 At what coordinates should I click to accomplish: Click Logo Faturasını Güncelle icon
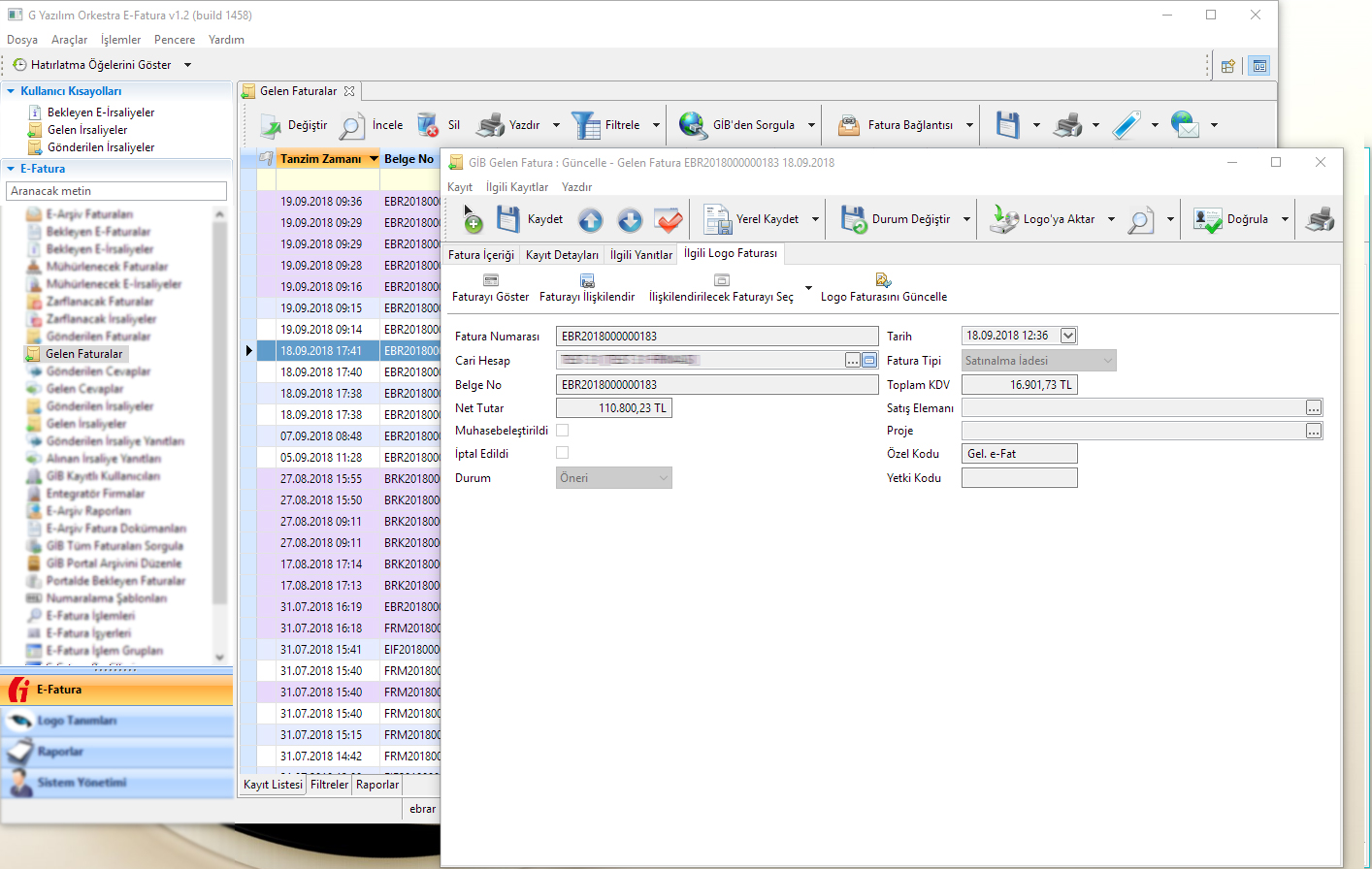pyautogui.click(x=883, y=280)
